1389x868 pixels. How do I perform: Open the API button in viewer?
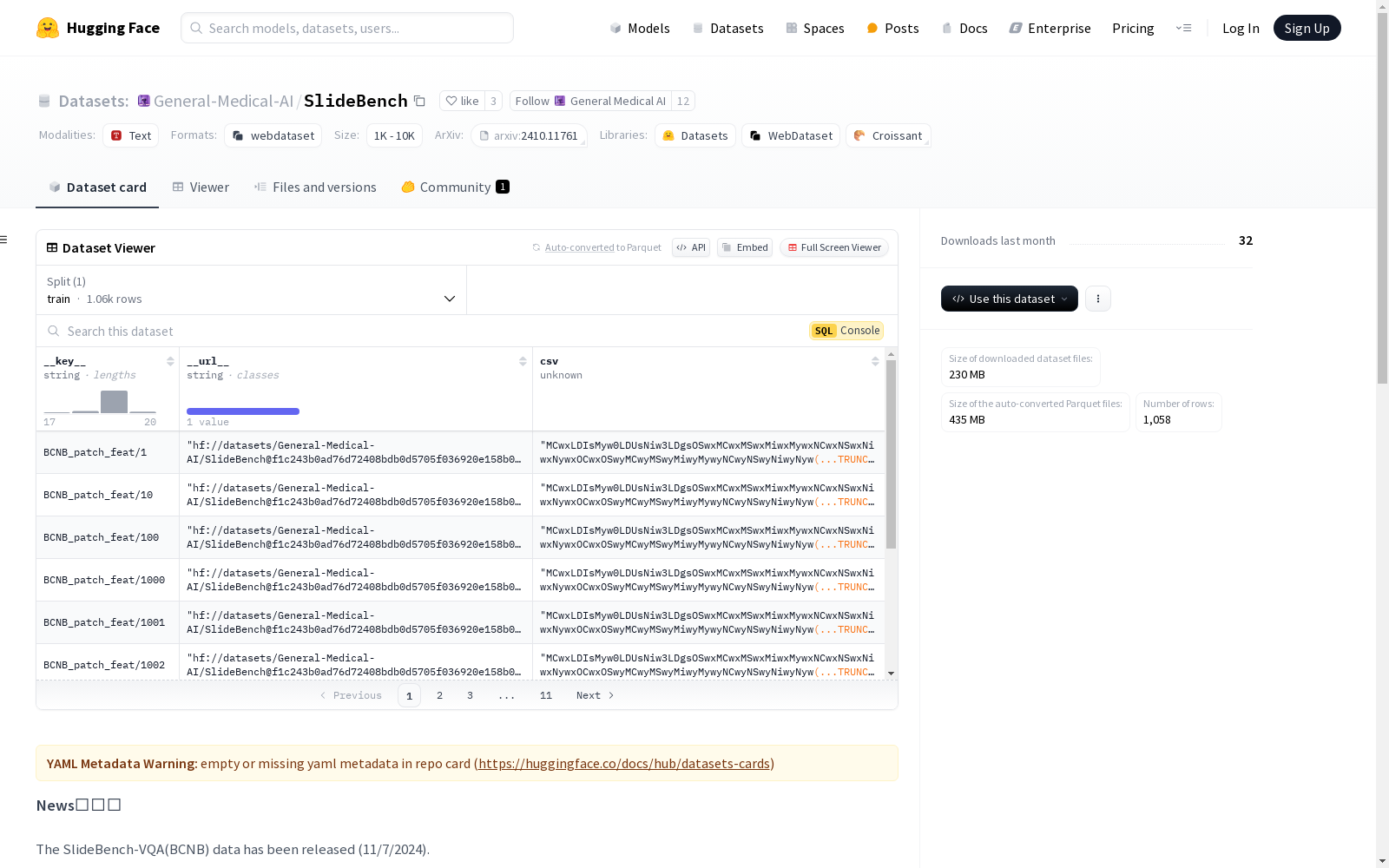point(691,247)
